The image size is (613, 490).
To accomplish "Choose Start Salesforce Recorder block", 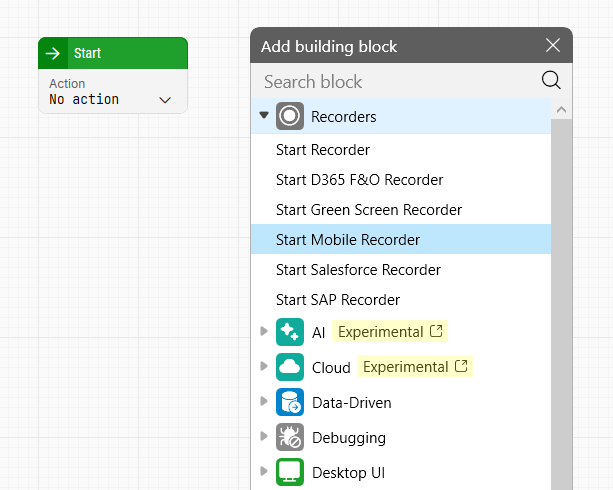I will click(x=358, y=270).
